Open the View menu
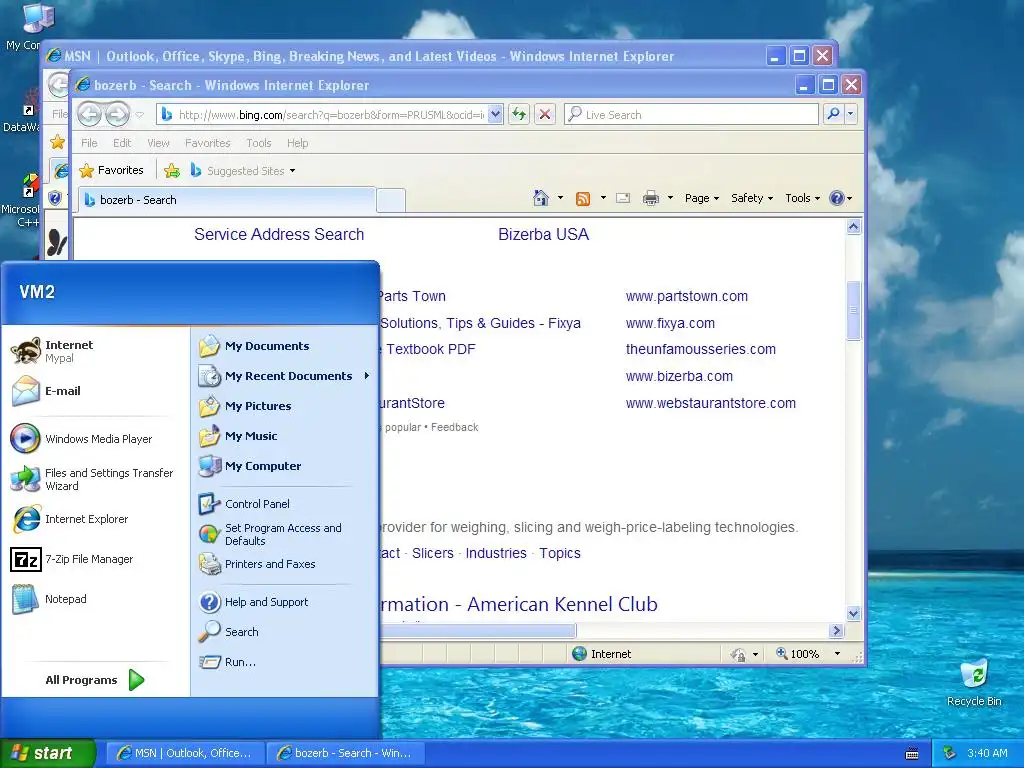Screen dimensions: 1024x768 [158, 143]
